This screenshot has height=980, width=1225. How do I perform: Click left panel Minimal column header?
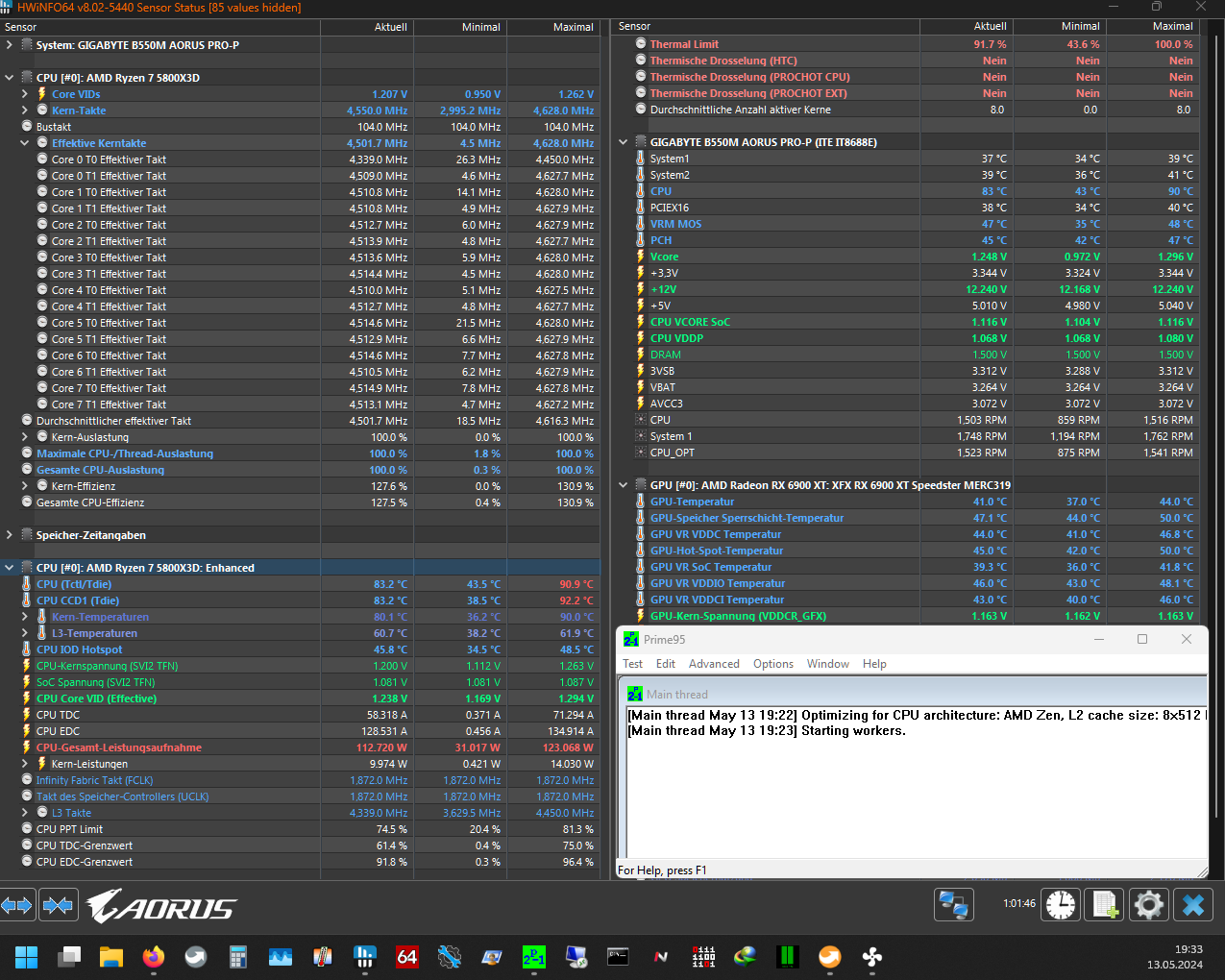click(460, 27)
